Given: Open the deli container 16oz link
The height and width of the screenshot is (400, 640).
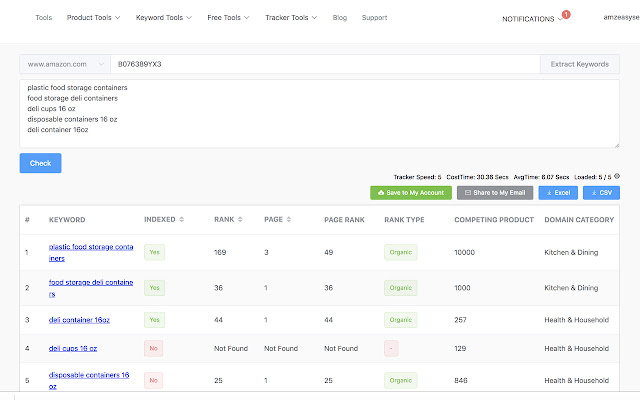Looking at the screenshot, I should 79,320.
